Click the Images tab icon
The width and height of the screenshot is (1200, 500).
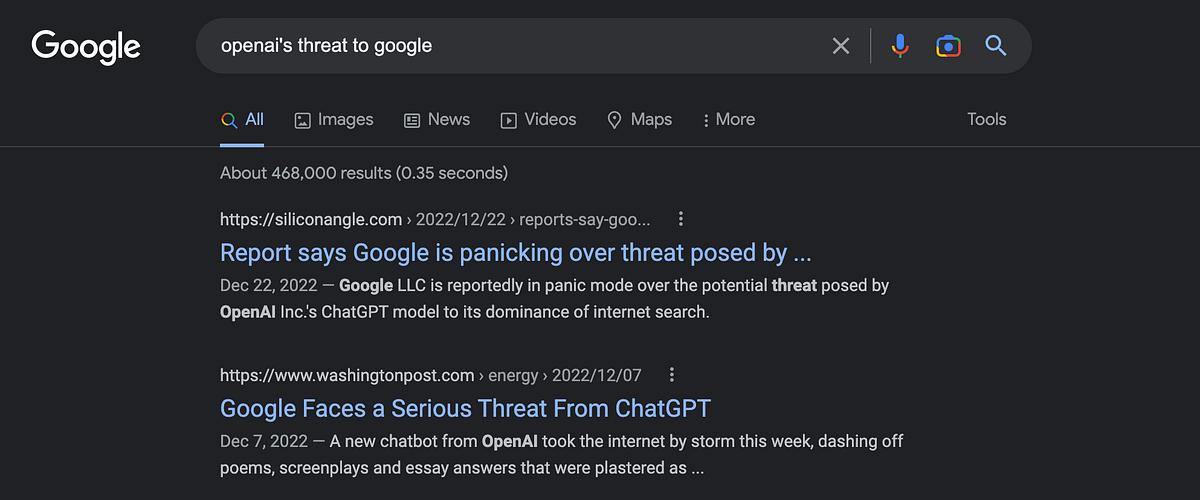(x=302, y=120)
